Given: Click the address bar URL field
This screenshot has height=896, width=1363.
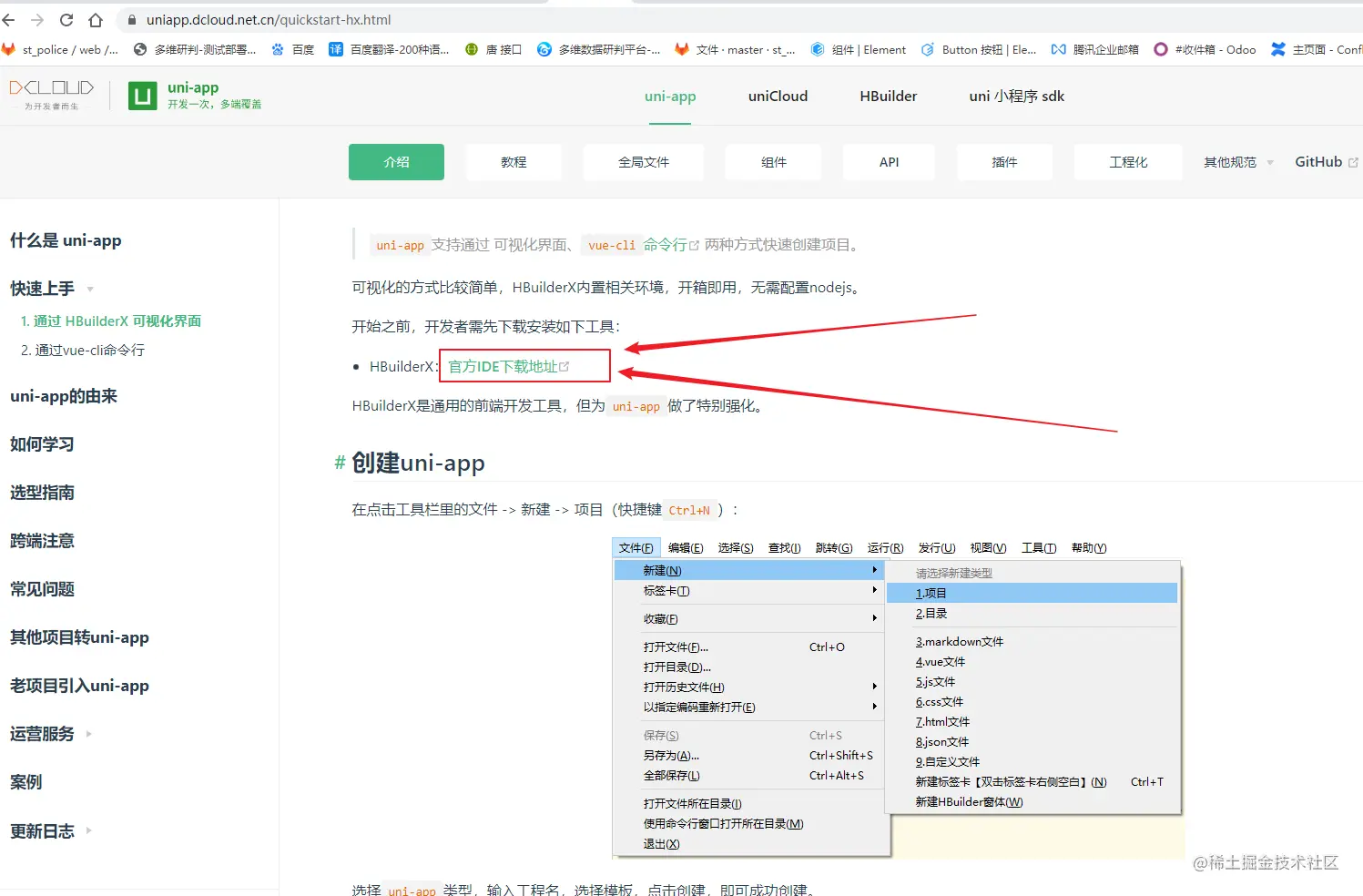Looking at the screenshot, I should [x=737, y=20].
